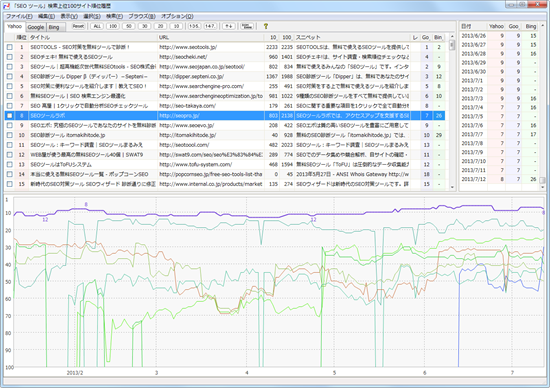The width and height of the screenshot is (550, 388).
Task: Check the box for row 9 seoevo.jp
Action: [x=10, y=125]
